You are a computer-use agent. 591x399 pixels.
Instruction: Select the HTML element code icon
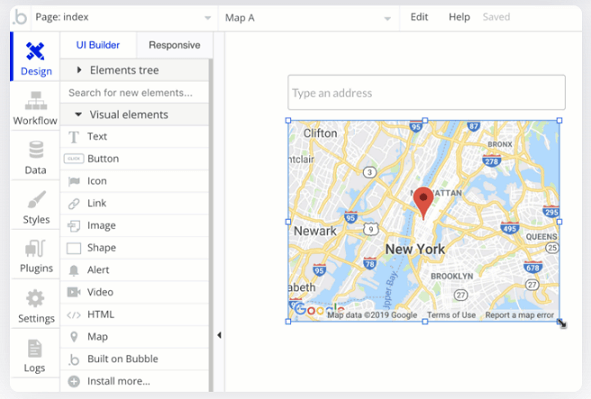pos(73,315)
